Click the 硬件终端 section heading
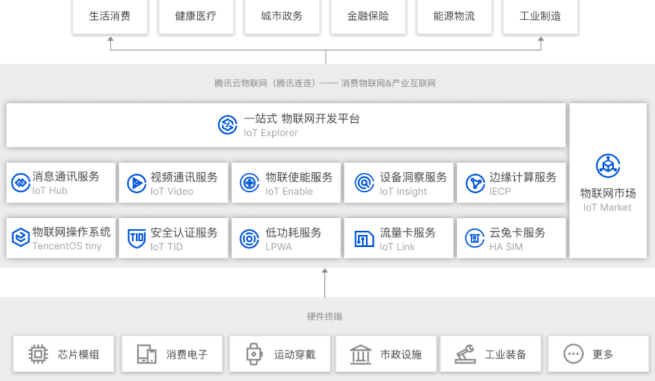The width and height of the screenshot is (655, 381). [x=325, y=317]
